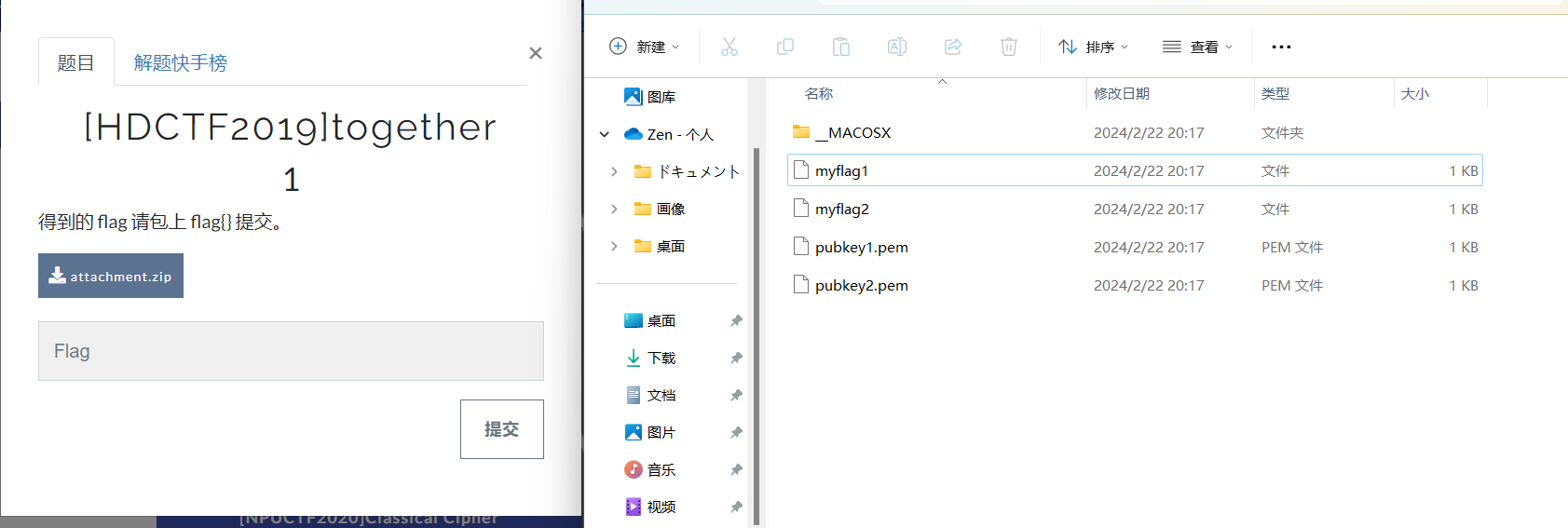
Task: Expand the 画像 folder chevron
Action: pos(614,209)
